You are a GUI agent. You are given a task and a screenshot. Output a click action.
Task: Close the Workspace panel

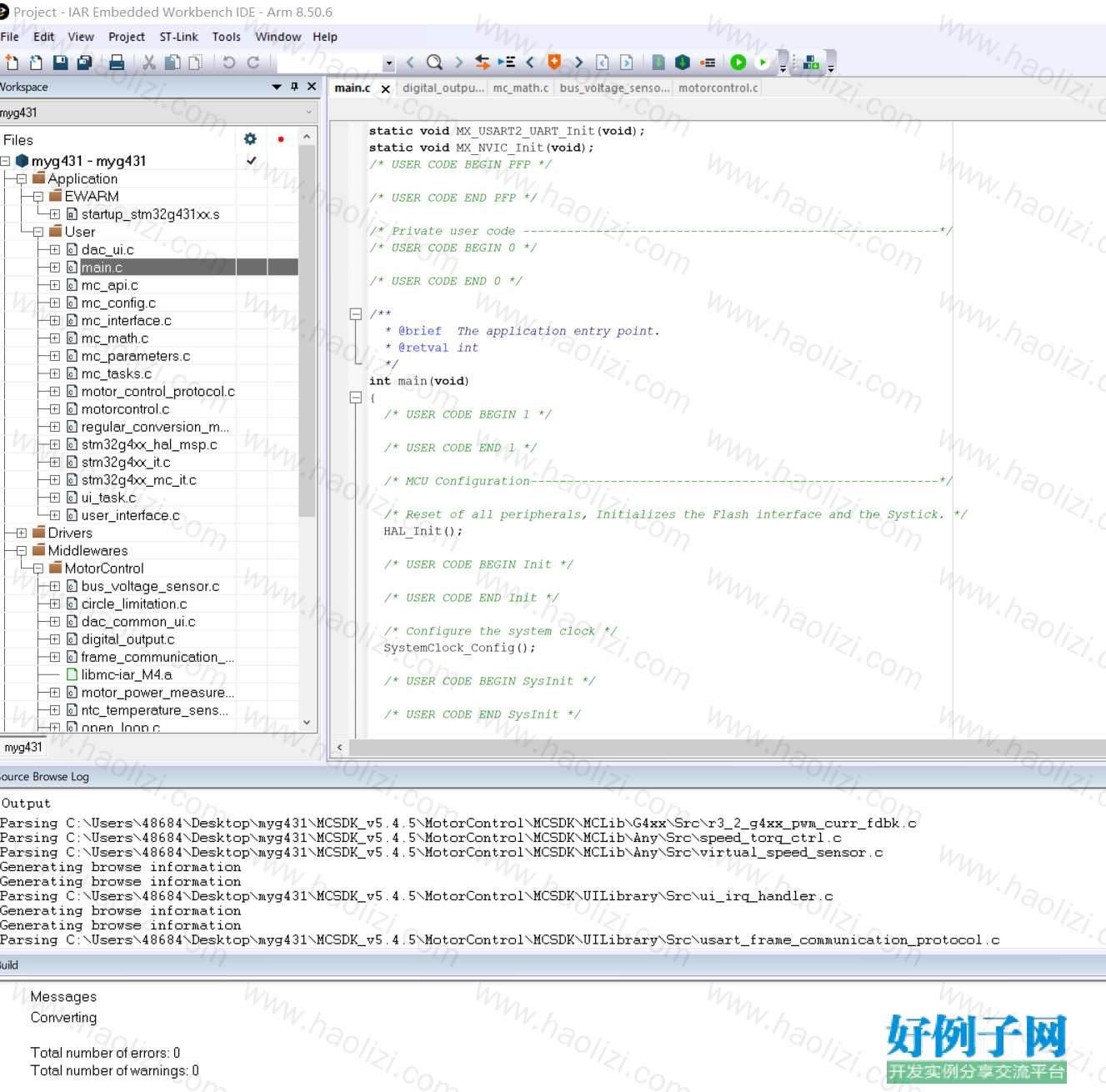(x=312, y=86)
